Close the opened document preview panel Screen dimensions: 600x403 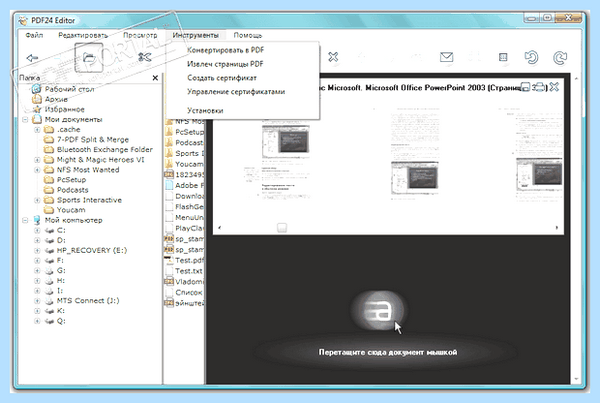point(554,87)
